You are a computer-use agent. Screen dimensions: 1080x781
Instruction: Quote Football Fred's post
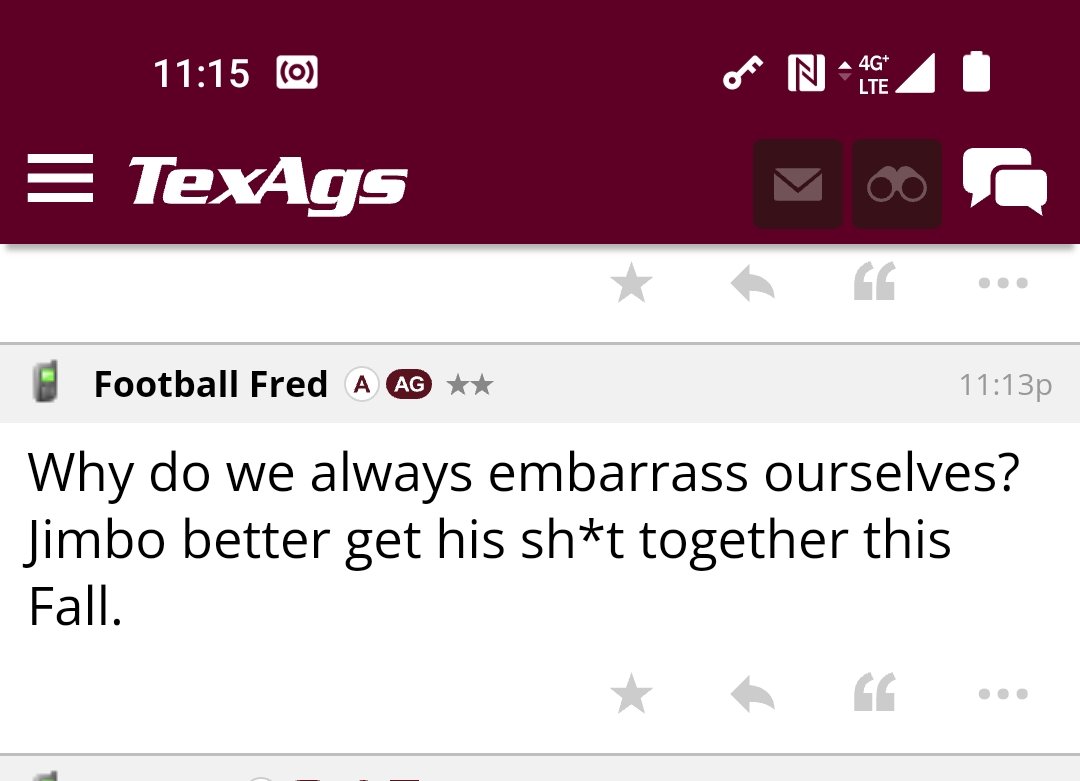tap(874, 692)
